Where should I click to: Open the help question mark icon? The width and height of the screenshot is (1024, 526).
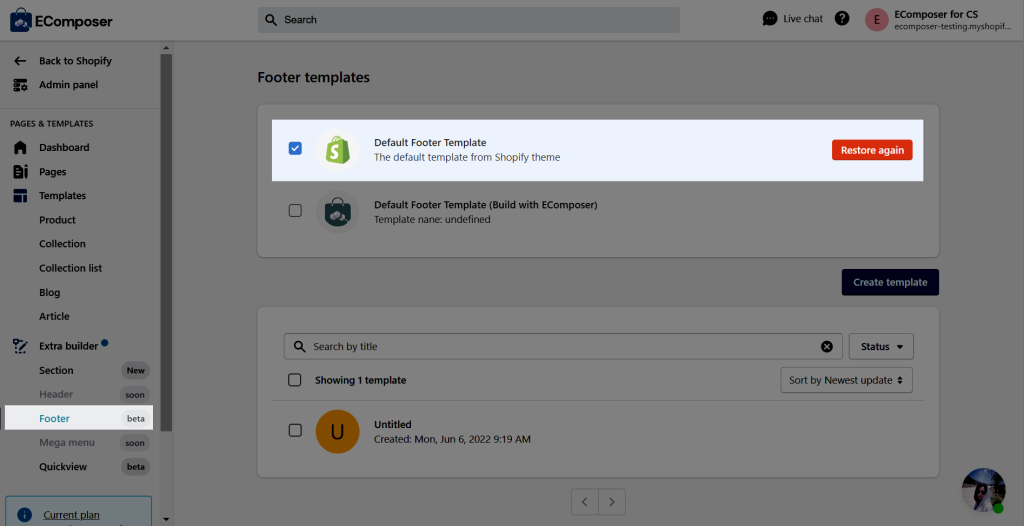click(842, 18)
